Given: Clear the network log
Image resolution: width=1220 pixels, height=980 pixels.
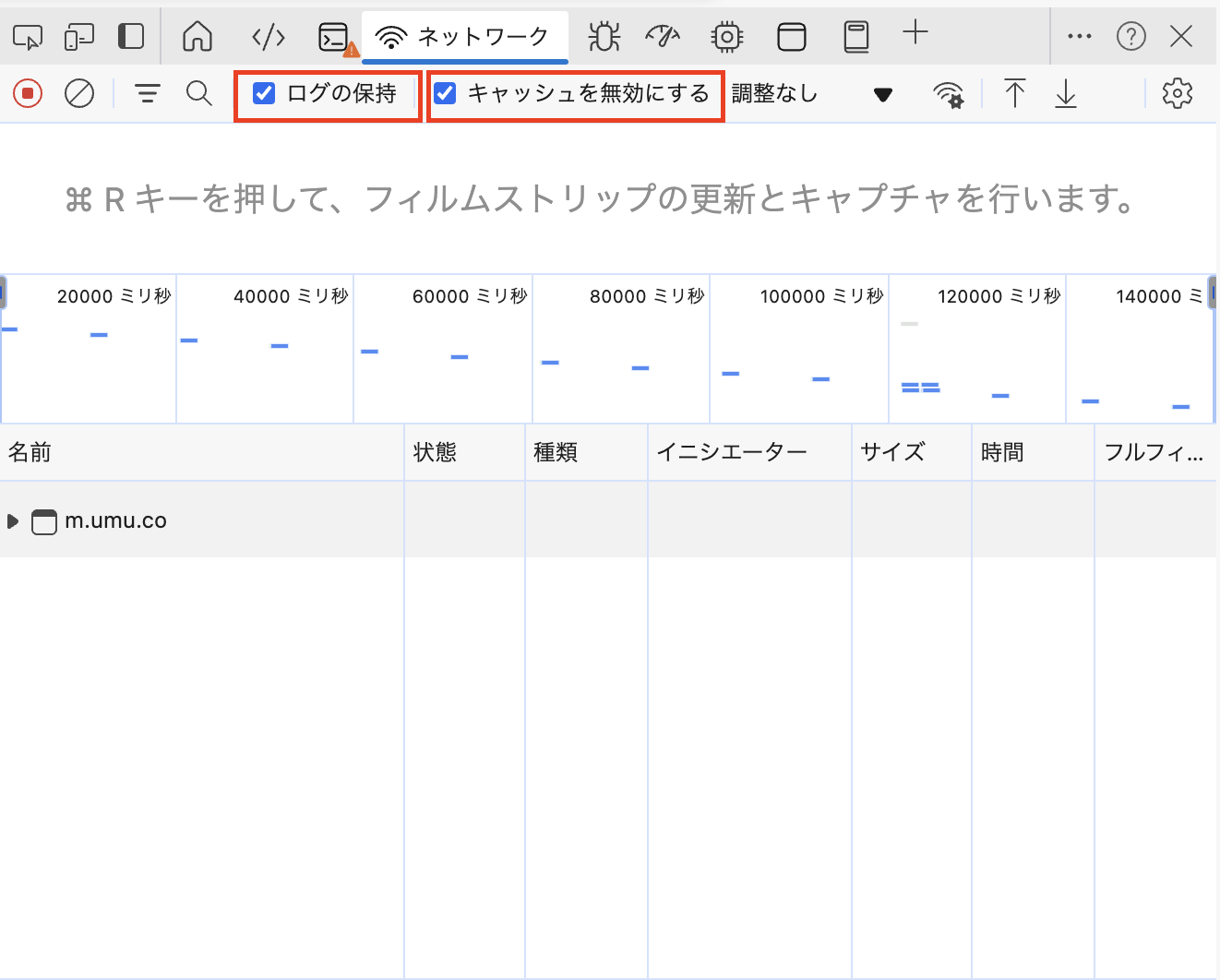Looking at the screenshot, I should 79,93.
